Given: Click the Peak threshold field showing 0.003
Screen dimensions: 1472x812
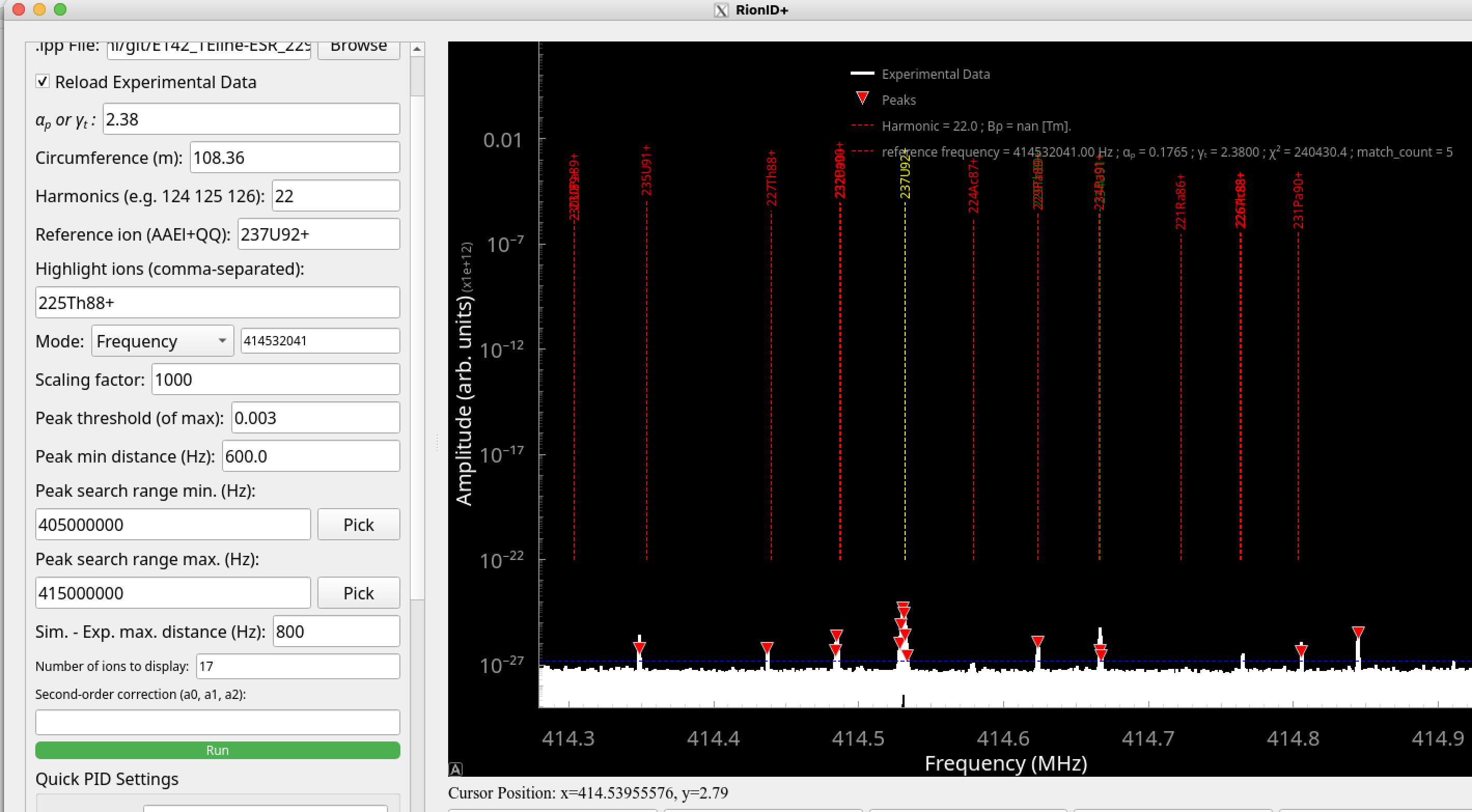Looking at the screenshot, I should (315, 418).
